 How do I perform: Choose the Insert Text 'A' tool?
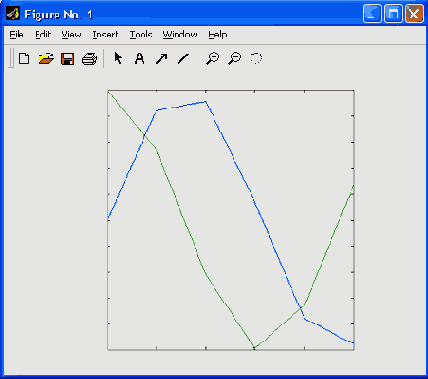click(x=140, y=59)
